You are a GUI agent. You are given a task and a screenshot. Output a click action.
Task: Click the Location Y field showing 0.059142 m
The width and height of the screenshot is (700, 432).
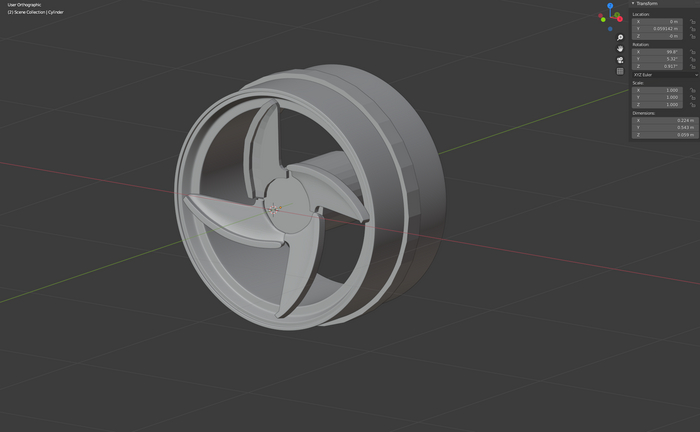[x=657, y=29]
